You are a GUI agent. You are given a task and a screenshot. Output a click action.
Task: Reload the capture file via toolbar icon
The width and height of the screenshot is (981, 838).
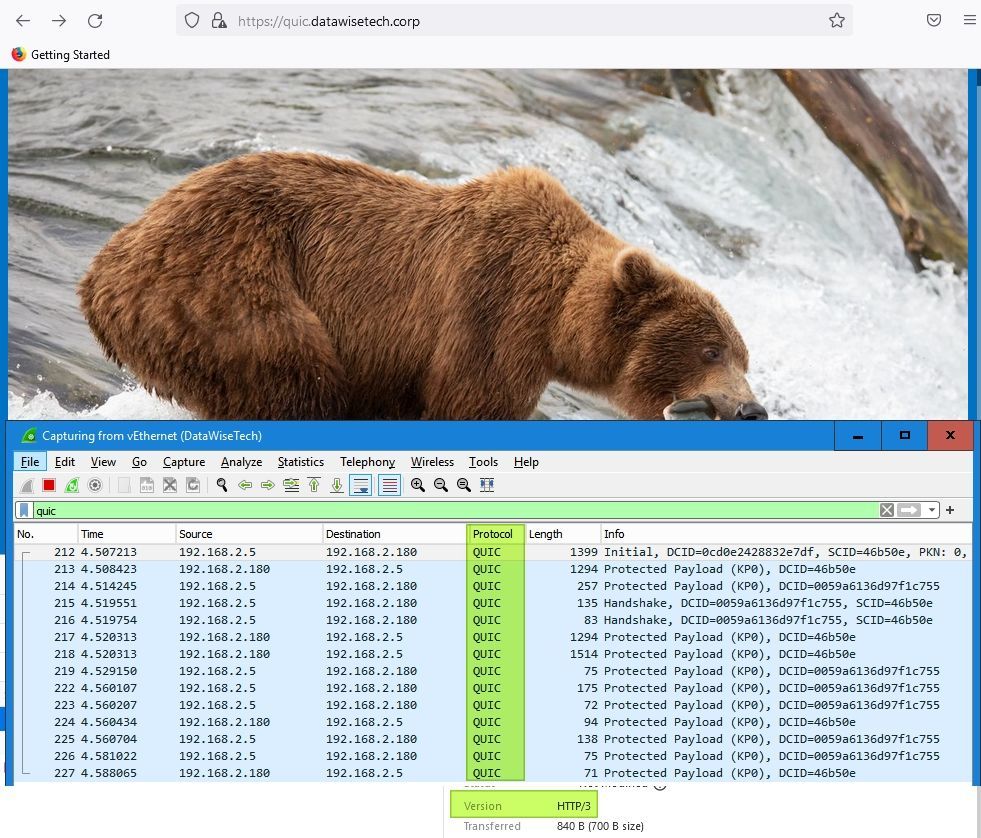[x=193, y=485]
